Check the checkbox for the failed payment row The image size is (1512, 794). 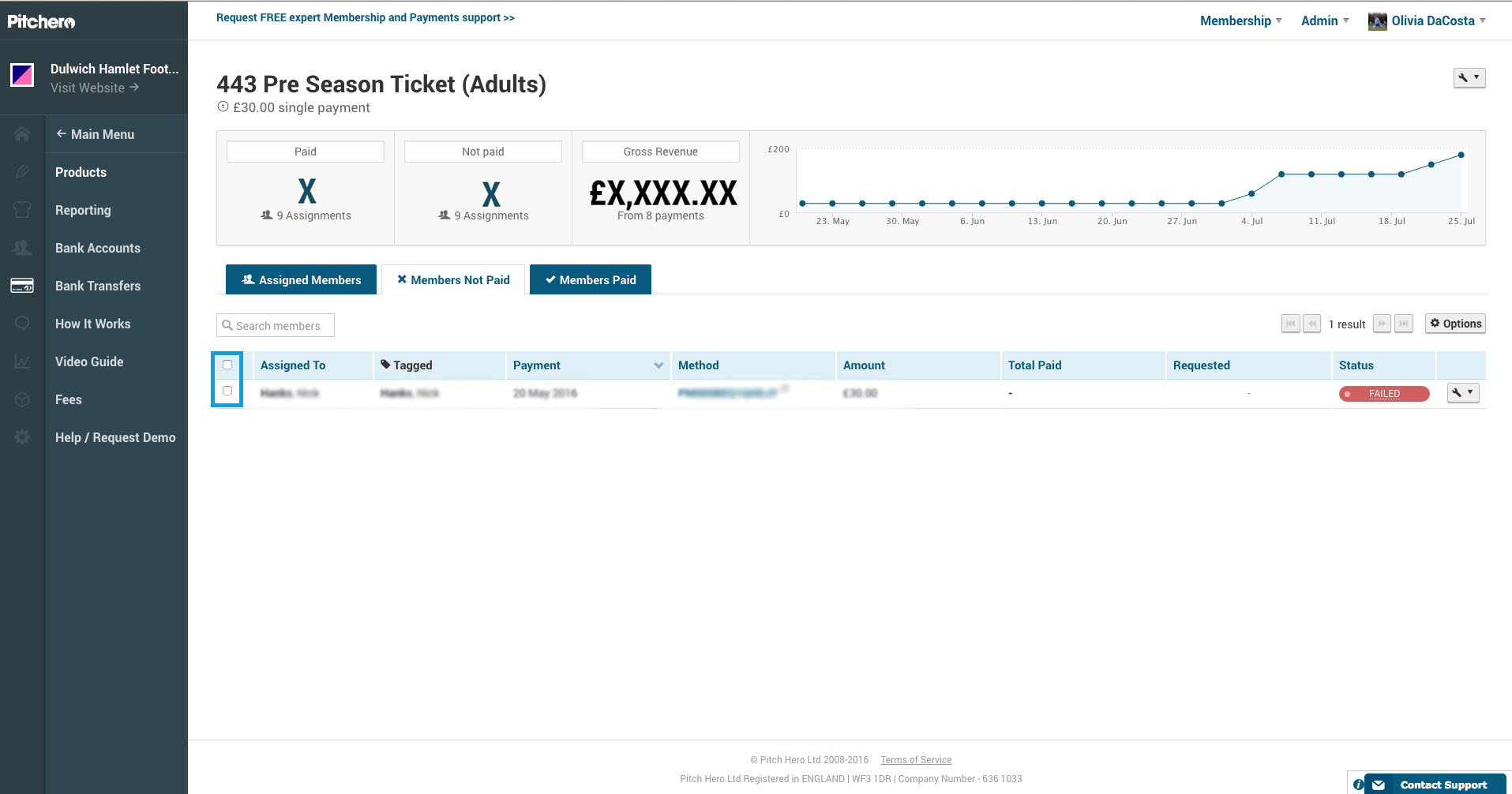coord(227,391)
